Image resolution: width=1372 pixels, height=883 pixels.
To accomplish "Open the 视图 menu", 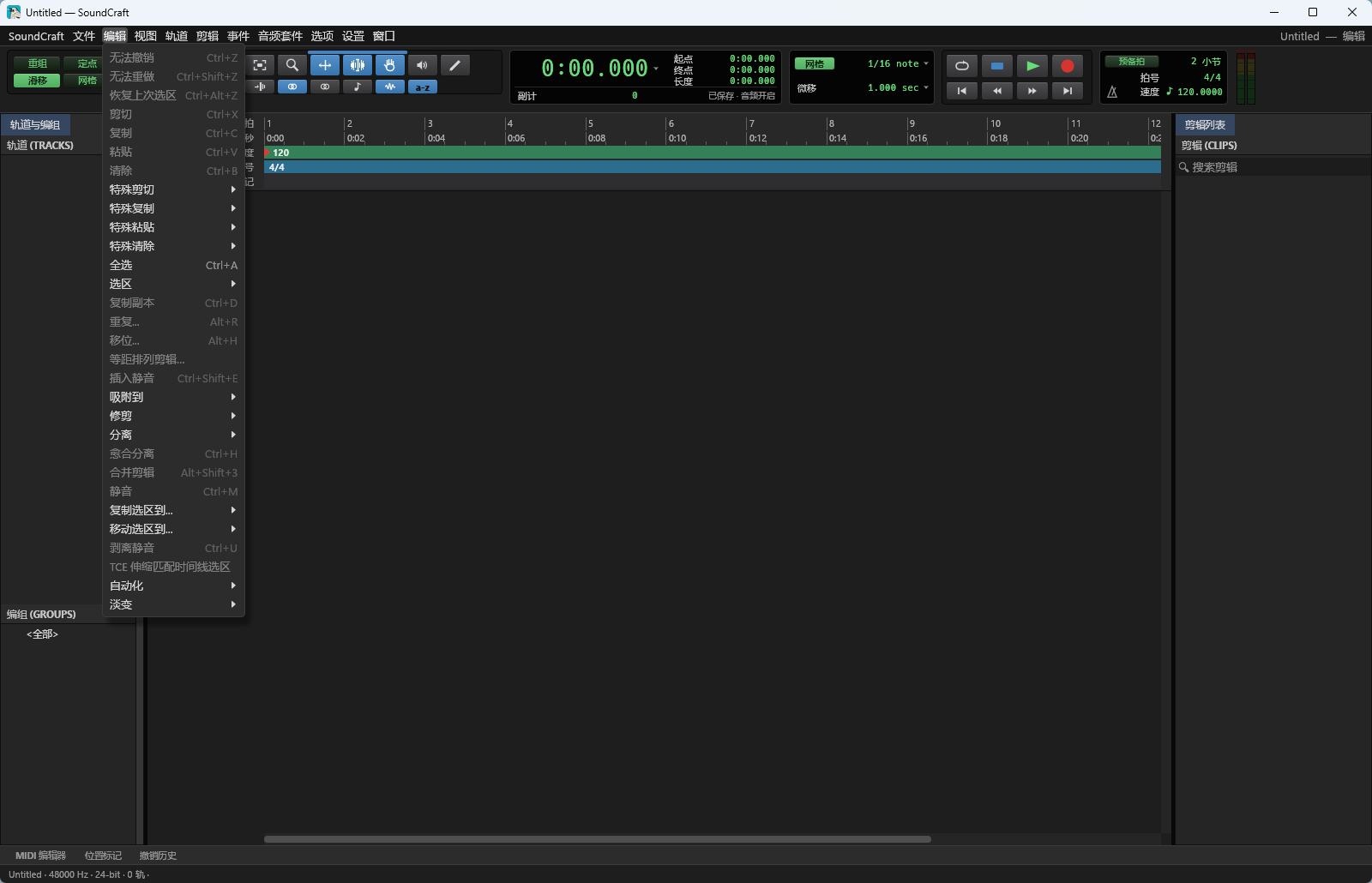I will coord(146,36).
